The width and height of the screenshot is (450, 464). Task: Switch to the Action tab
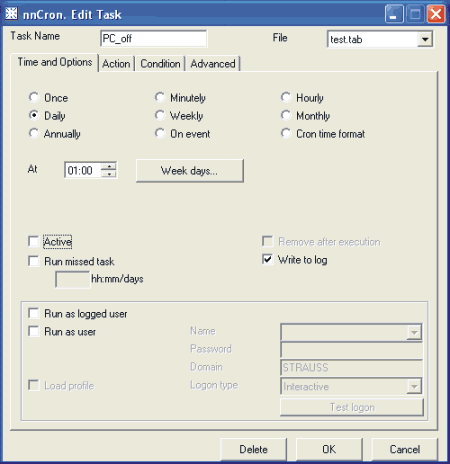(116, 63)
